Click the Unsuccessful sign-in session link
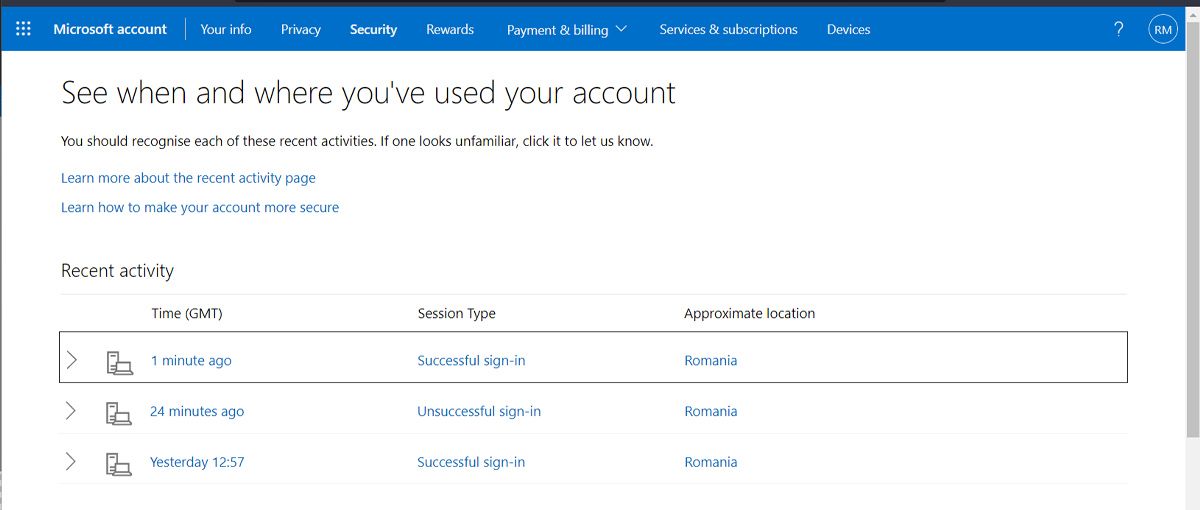Viewport: 1200px width, 510px height. click(479, 412)
